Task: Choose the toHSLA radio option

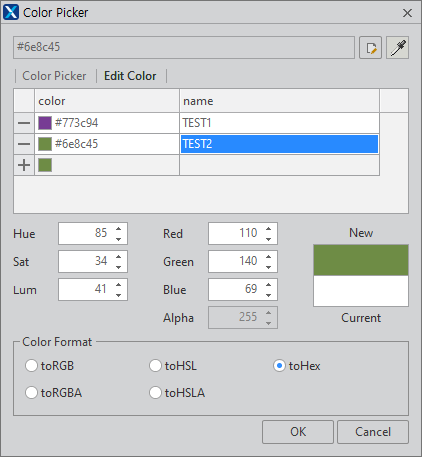Action: (155, 392)
